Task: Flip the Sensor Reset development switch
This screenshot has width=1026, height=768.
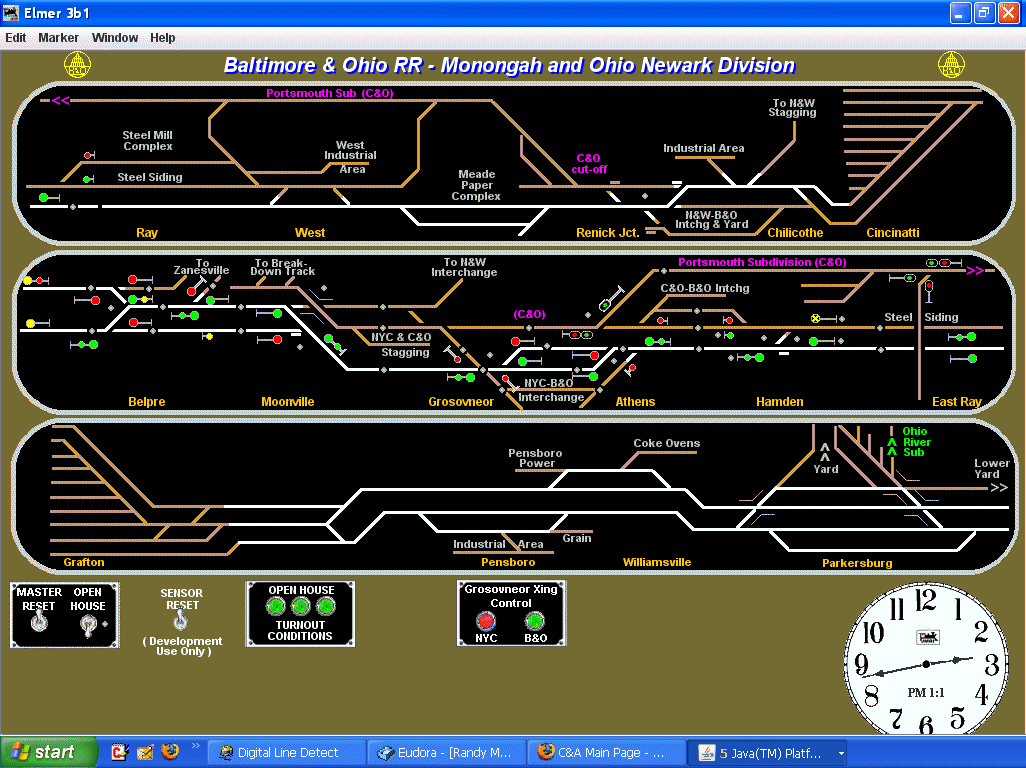Action: point(181,619)
